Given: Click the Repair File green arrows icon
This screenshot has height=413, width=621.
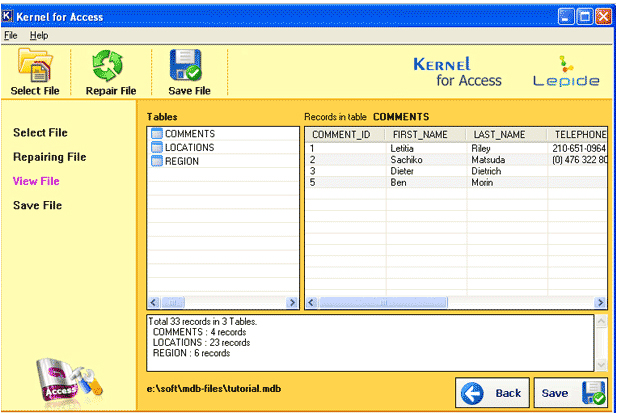Looking at the screenshot, I should (107, 65).
